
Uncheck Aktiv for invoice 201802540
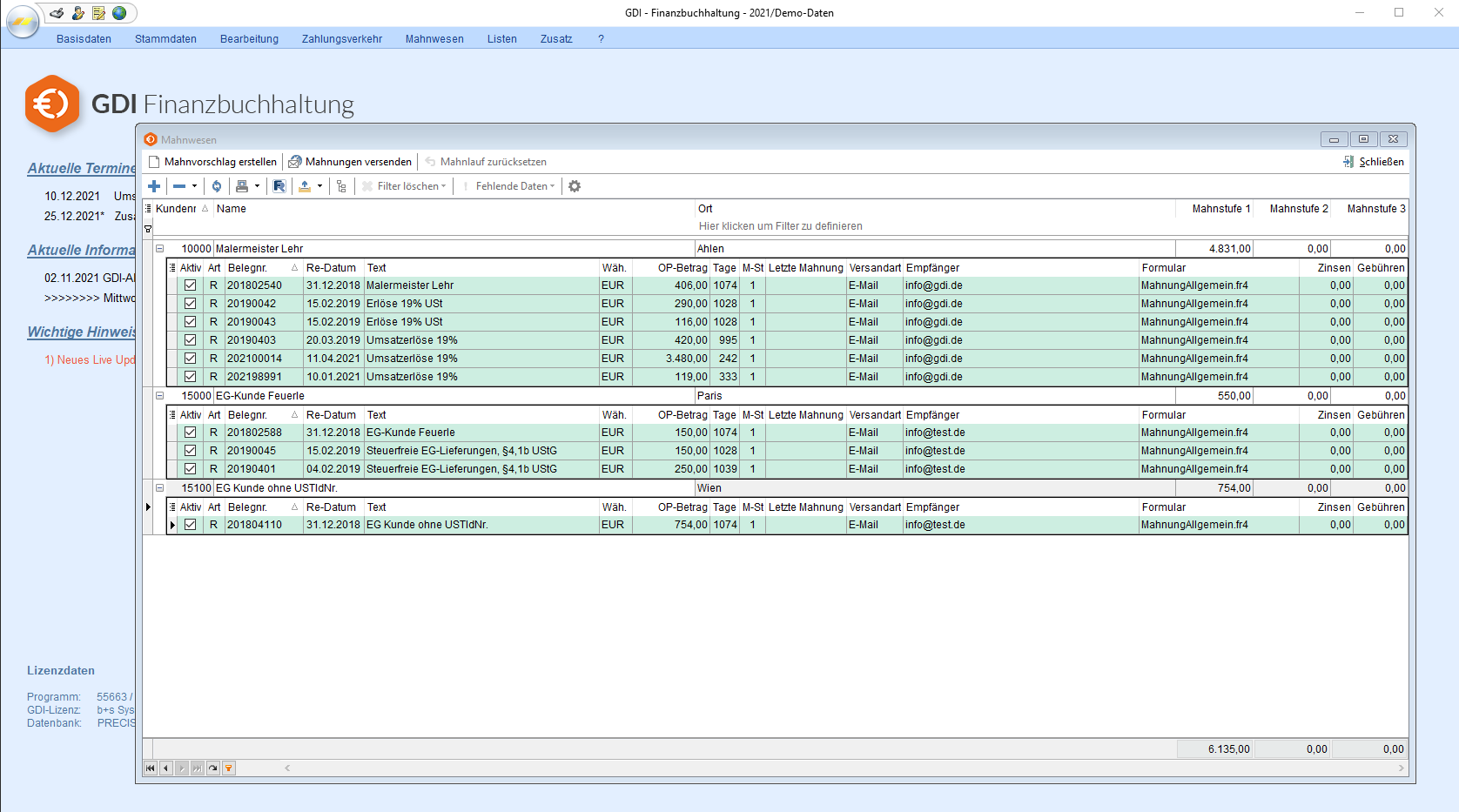pos(190,285)
